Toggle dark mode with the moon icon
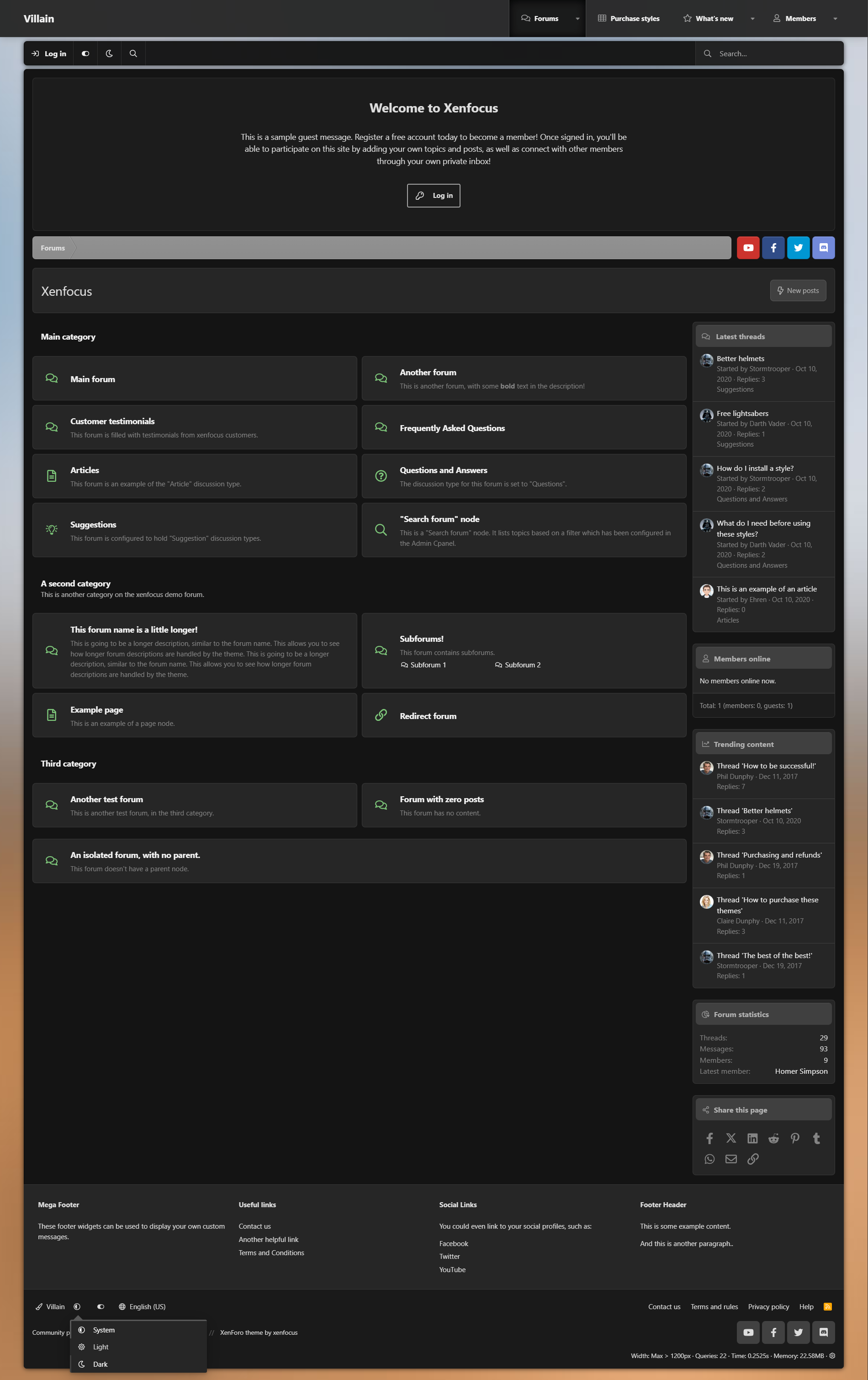Viewport: 868px width, 1380px height. coord(109,53)
